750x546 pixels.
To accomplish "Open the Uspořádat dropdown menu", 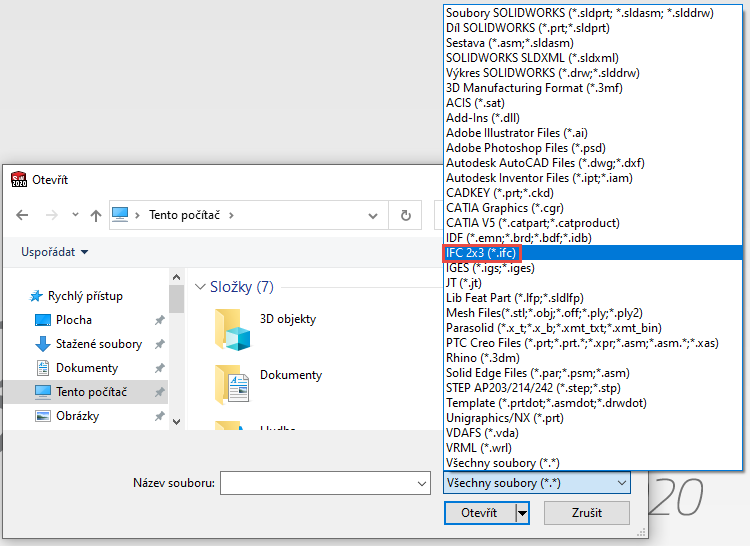I will [55, 252].
